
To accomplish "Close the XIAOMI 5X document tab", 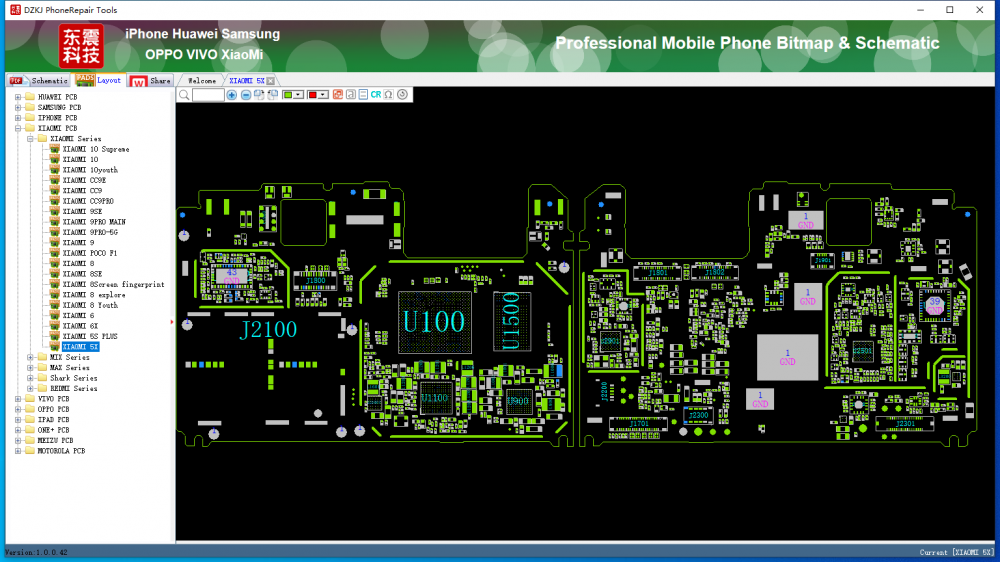I will coord(271,81).
